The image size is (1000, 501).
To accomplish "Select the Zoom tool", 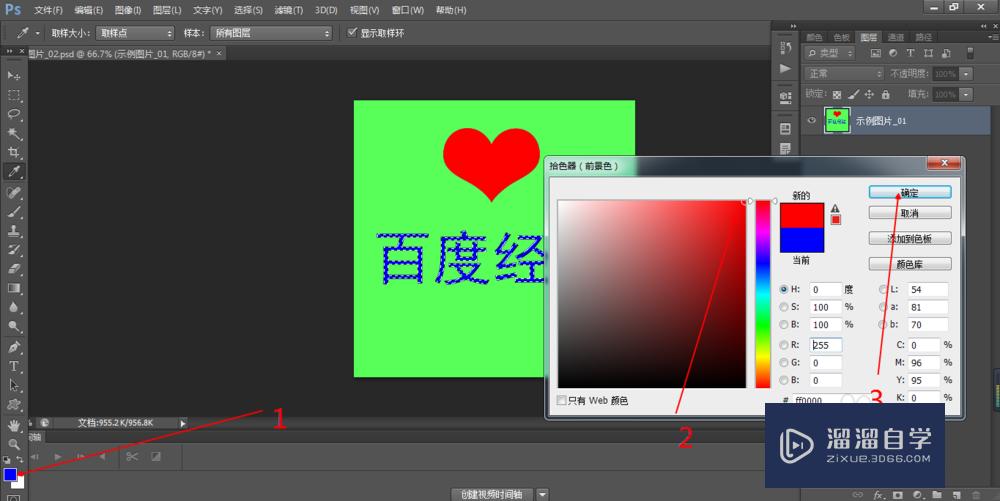I will pos(13,444).
